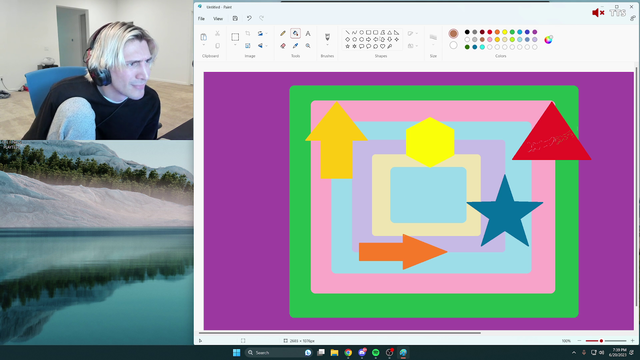Viewport: 640px width, 360px height.
Task: Choose the cyan custom color swatch
Action: pyautogui.click(x=482, y=47)
